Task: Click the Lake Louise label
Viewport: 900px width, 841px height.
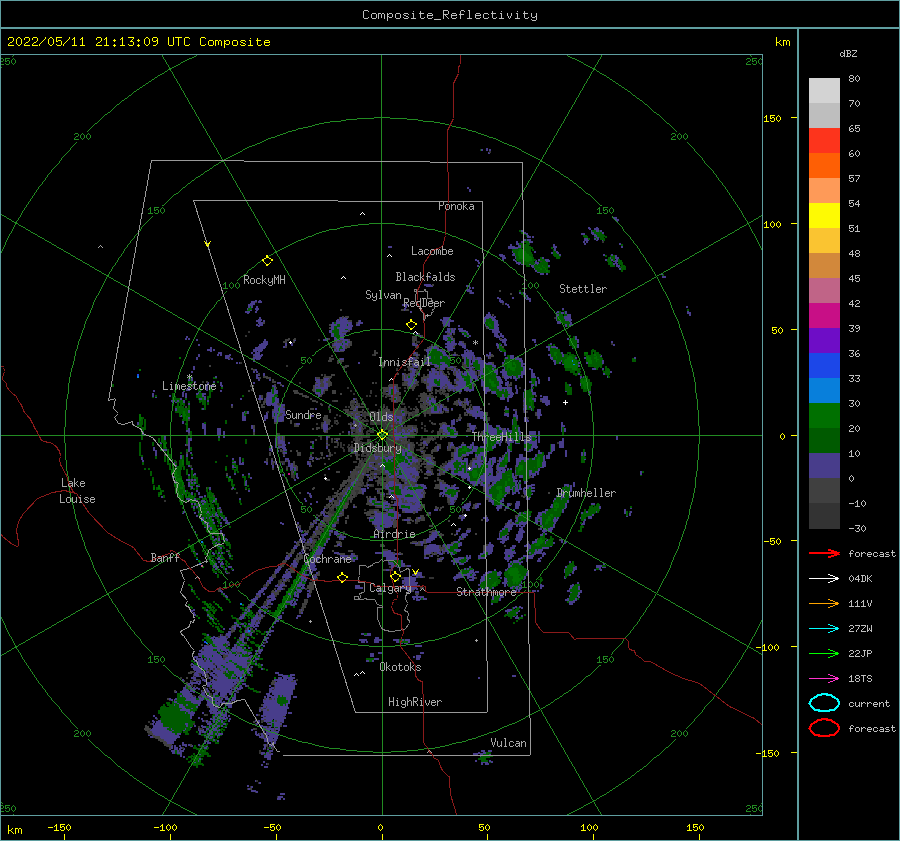Action: pyautogui.click(x=77, y=491)
